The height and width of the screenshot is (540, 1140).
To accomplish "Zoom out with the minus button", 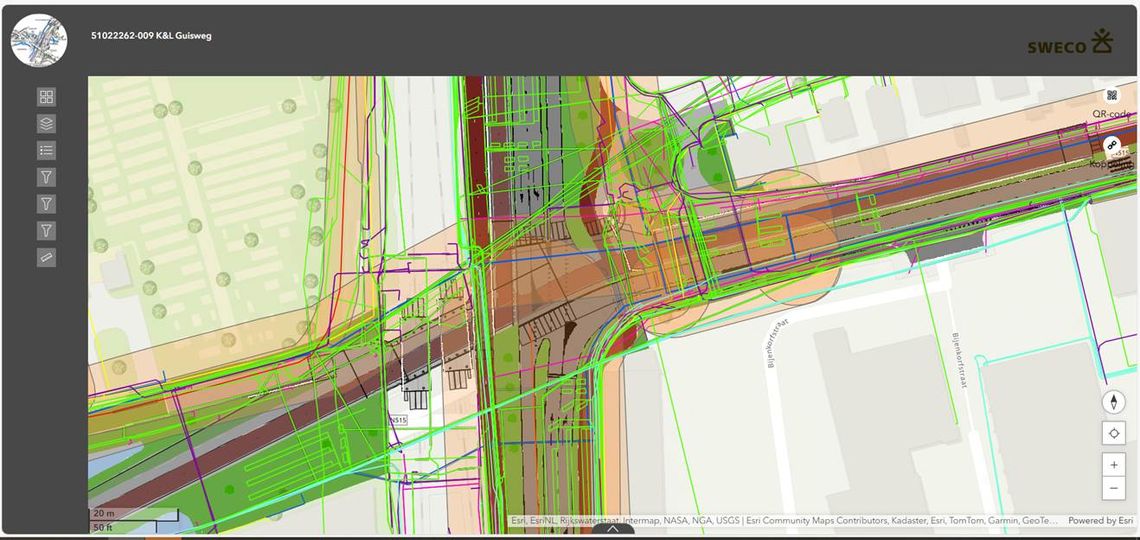I will coord(1113,488).
